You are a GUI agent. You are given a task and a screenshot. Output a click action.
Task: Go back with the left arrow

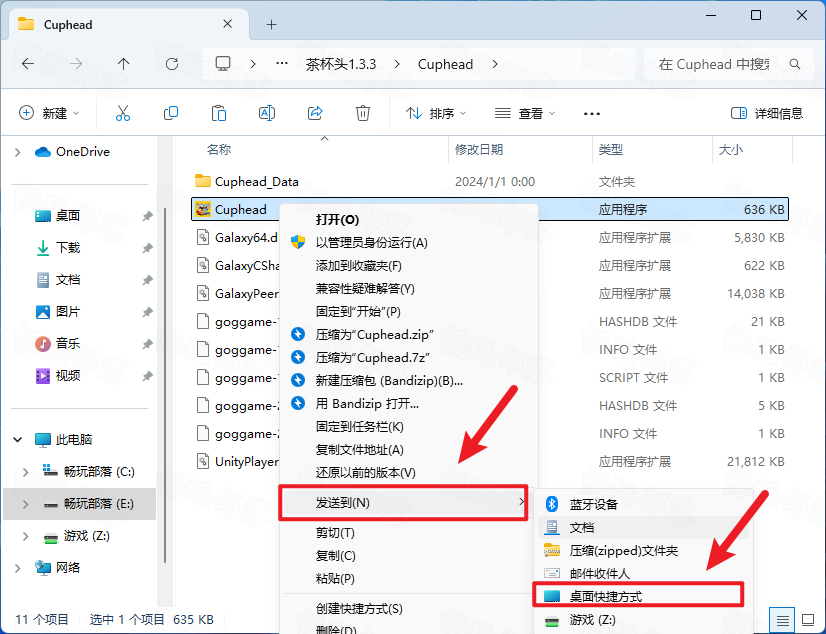coord(28,64)
